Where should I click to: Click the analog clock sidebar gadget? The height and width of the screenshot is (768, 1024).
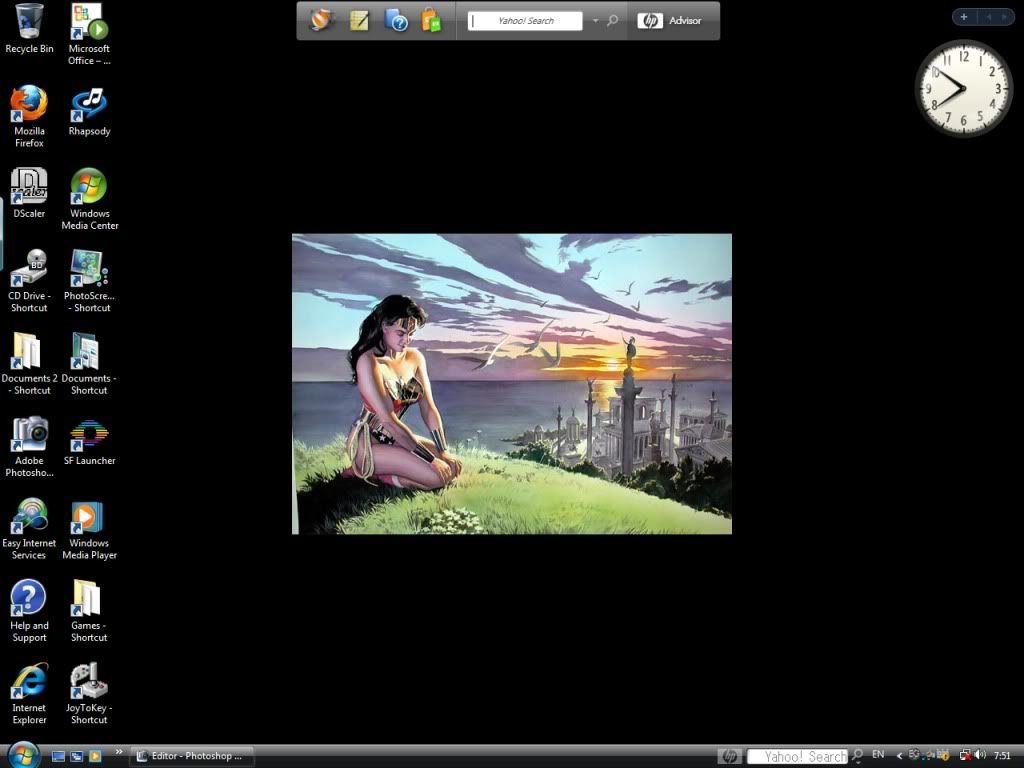pos(963,88)
